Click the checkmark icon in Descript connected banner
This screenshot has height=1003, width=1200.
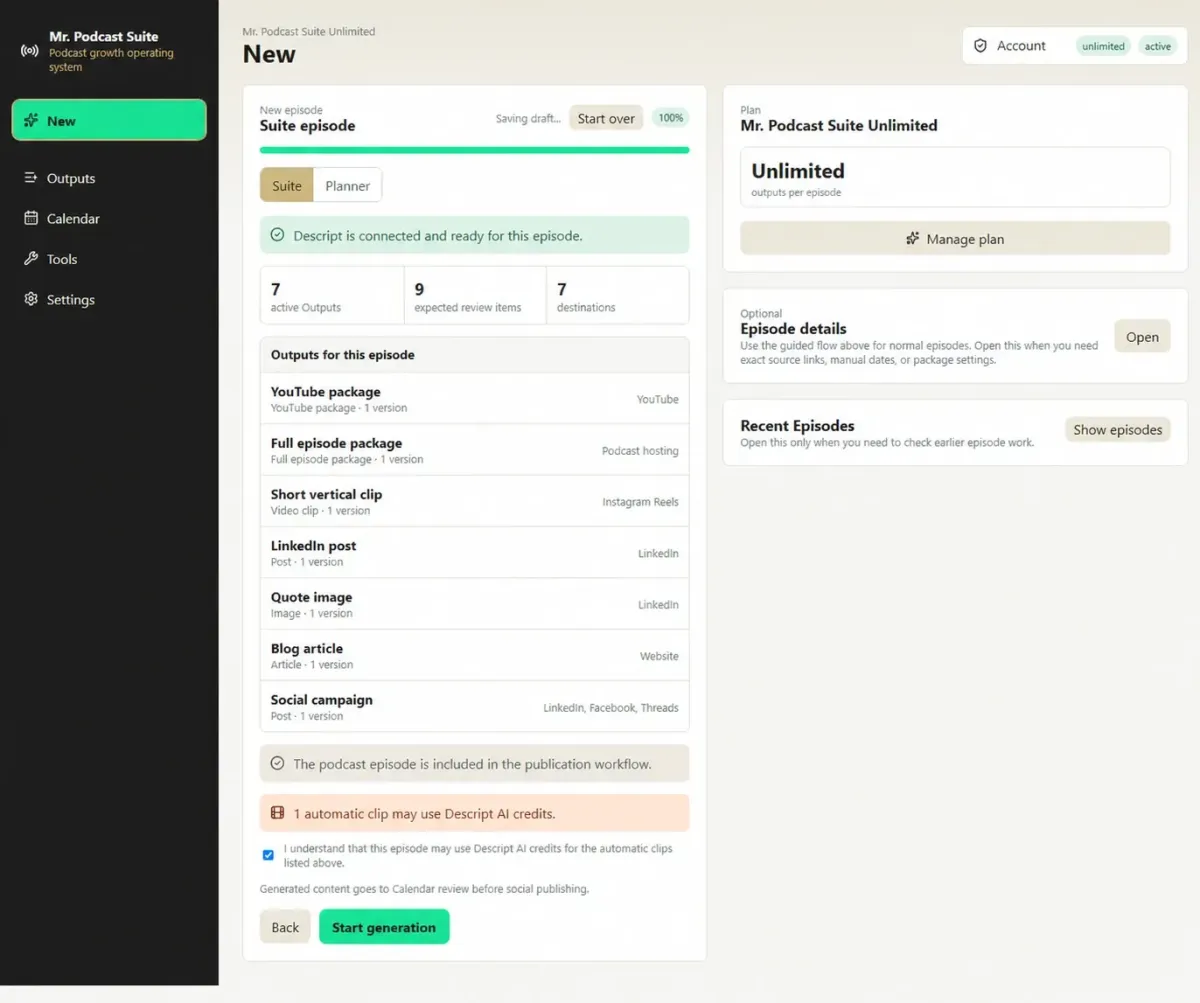point(278,236)
